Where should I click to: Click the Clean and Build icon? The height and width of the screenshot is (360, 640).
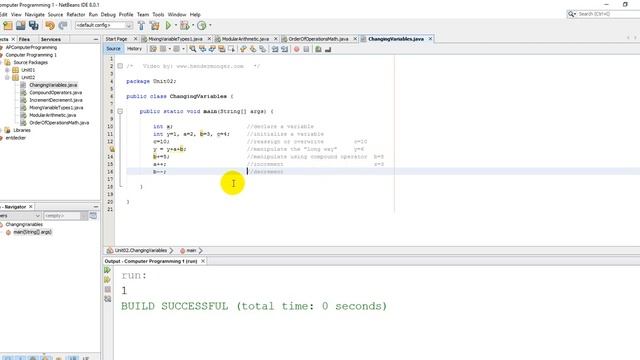click(155, 26)
